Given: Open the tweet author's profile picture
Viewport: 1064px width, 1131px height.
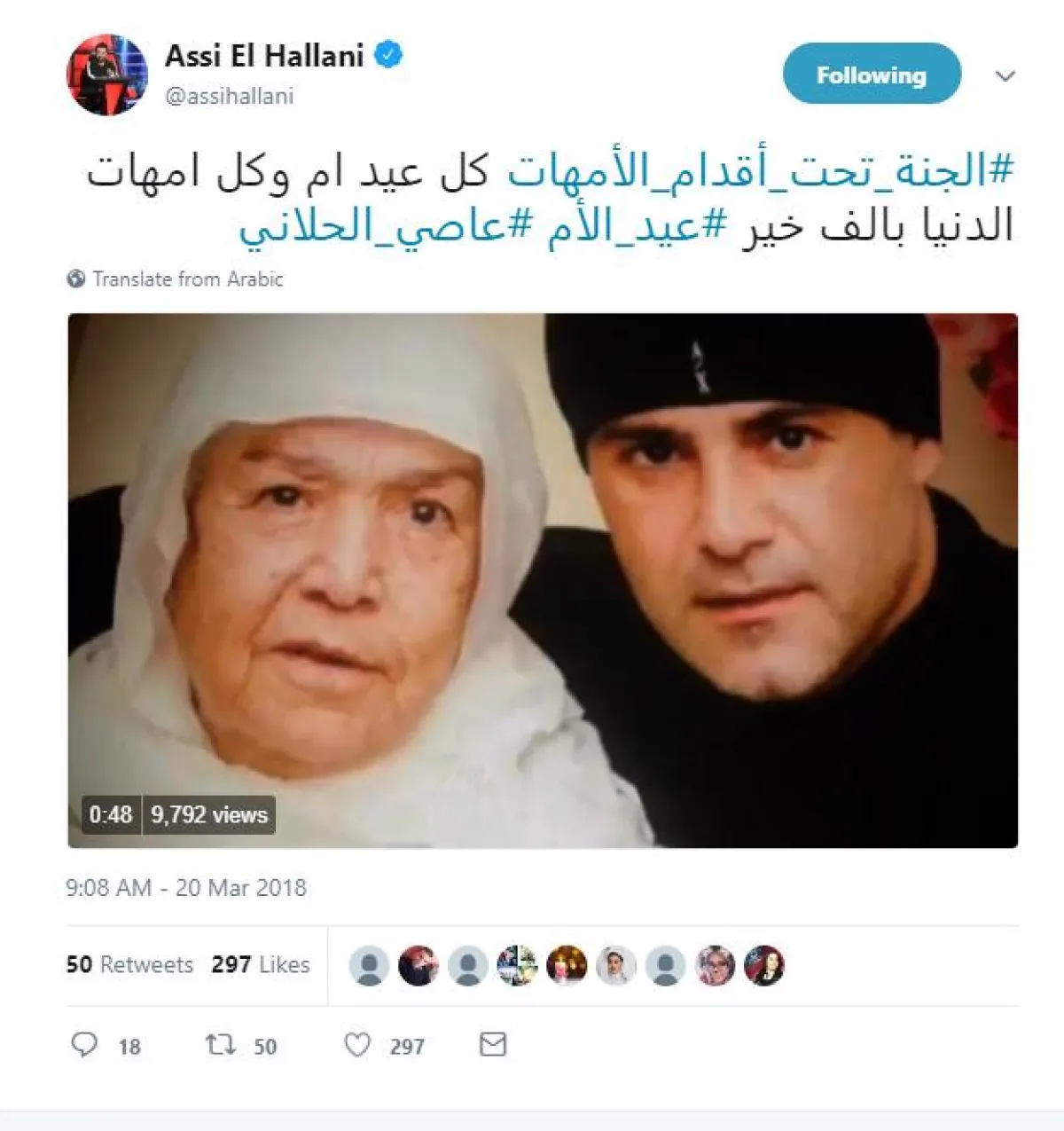Looking at the screenshot, I should tap(107, 75).
